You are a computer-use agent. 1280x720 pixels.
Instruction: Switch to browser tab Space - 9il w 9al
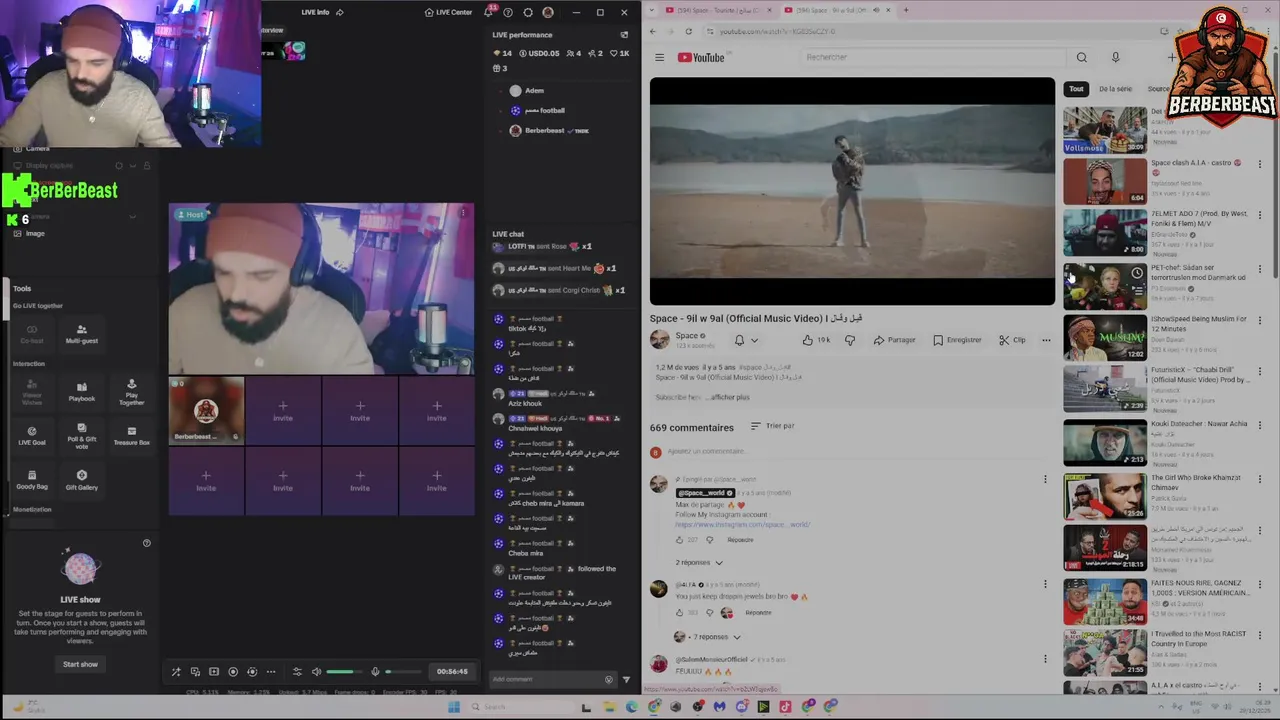835,10
